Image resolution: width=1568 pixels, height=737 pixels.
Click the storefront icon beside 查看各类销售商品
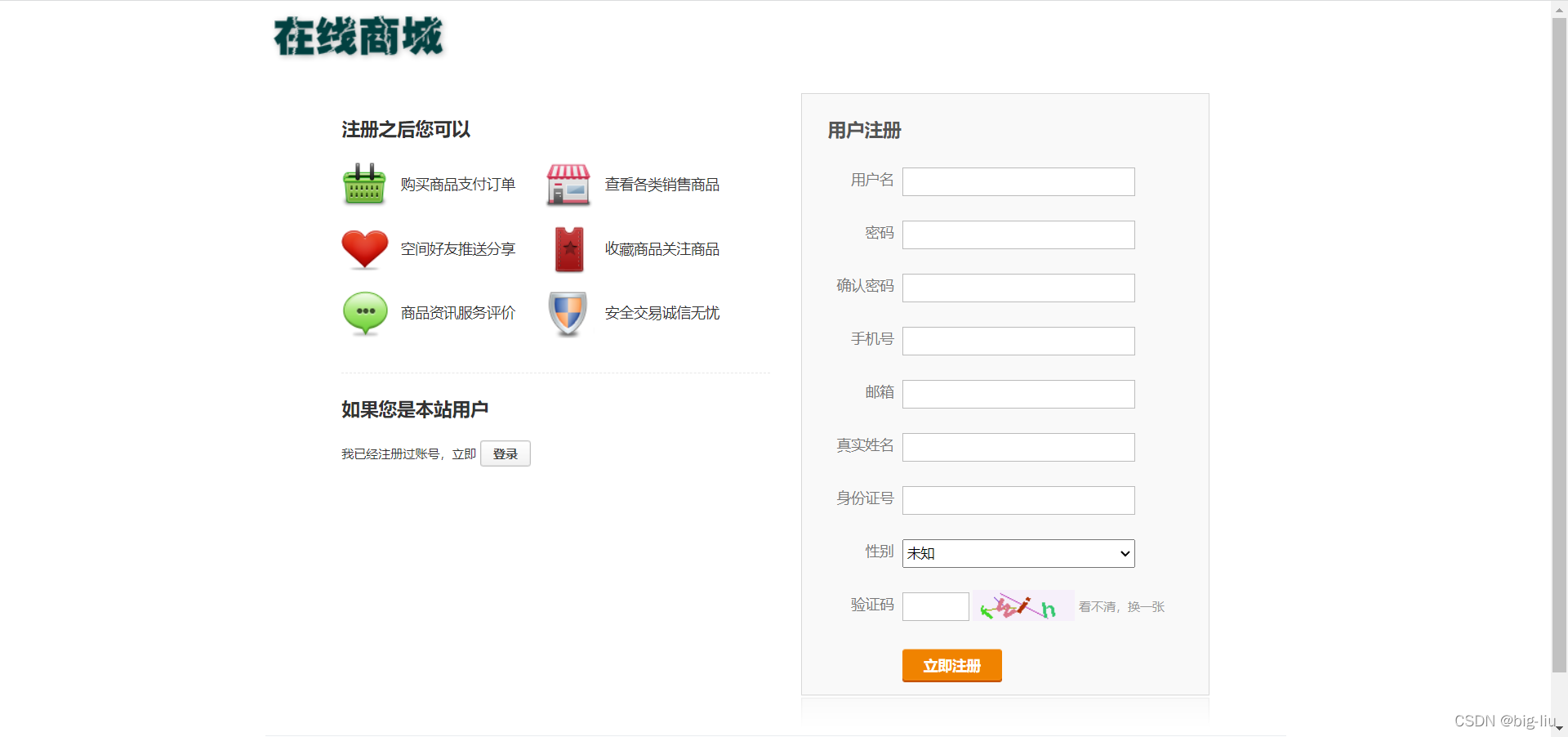(568, 185)
